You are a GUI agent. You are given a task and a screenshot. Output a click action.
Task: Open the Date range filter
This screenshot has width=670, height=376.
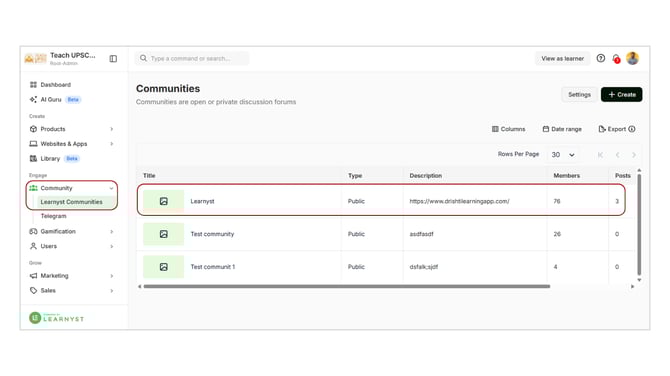coord(562,129)
